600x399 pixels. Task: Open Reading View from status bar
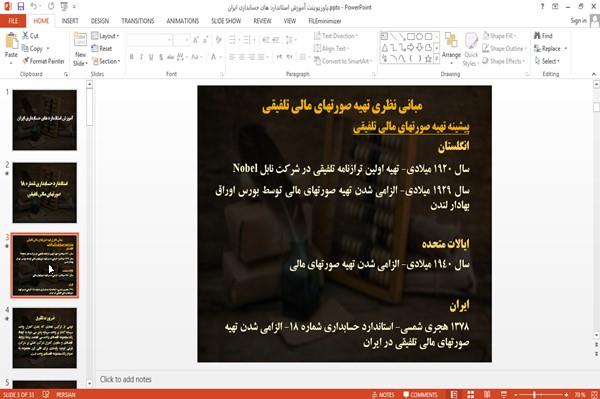click(x=487, y=394)
